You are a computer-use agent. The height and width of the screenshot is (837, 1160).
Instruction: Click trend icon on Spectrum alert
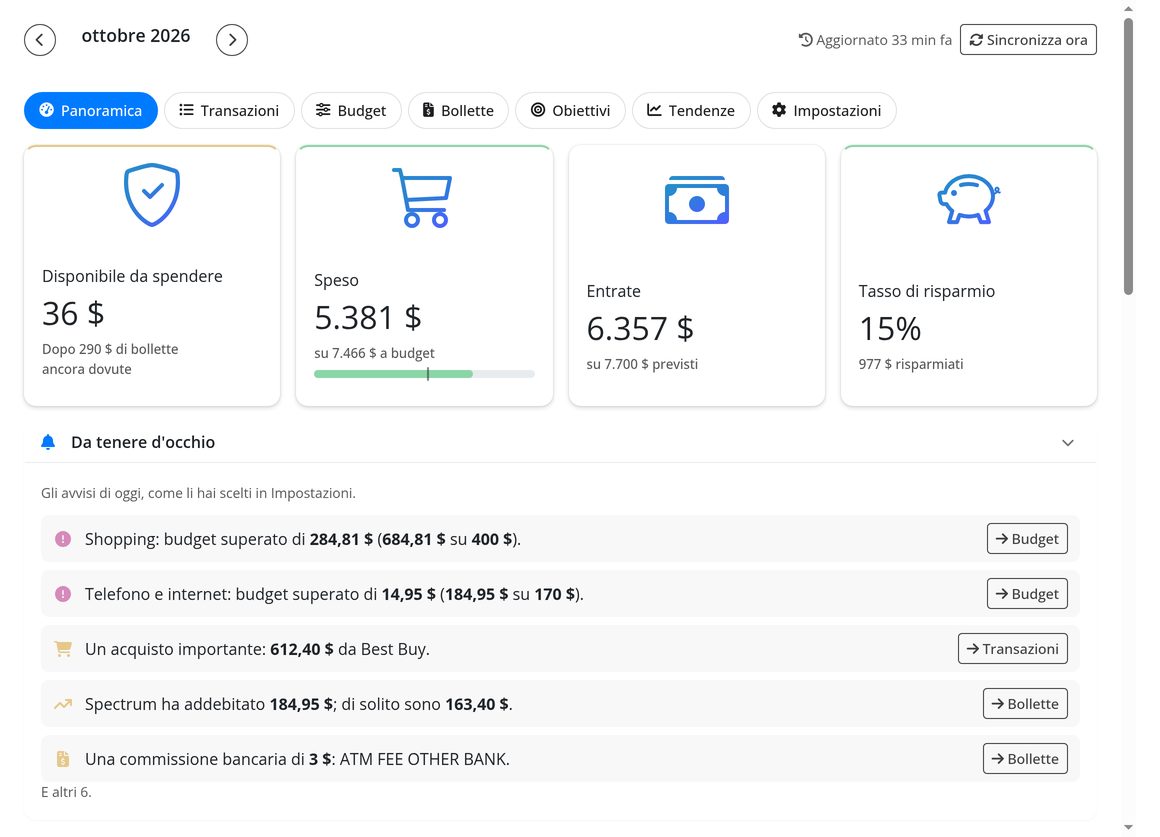tap(63, 704)
